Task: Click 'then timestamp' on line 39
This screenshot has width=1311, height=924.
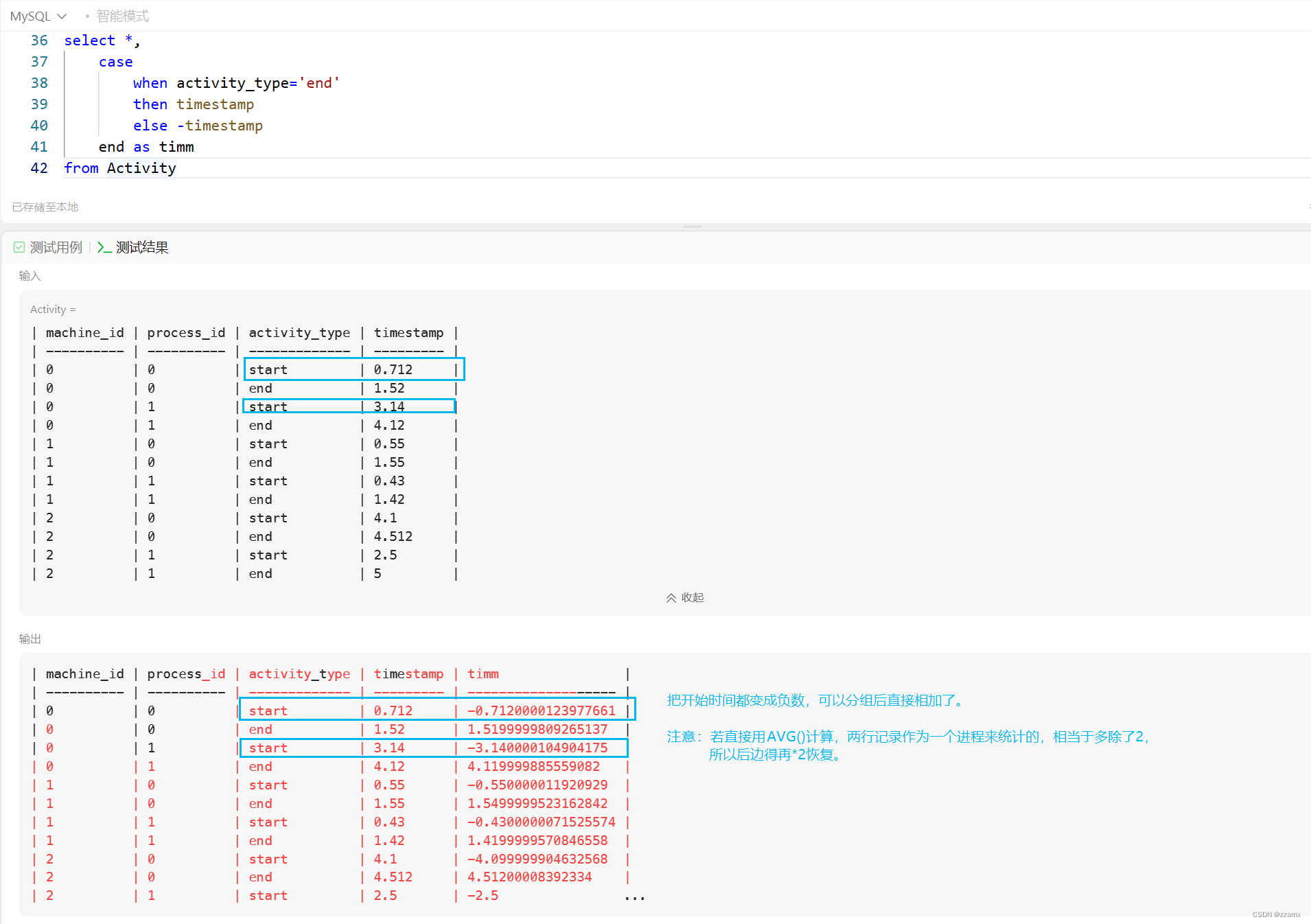Action: tap(194, 104)
